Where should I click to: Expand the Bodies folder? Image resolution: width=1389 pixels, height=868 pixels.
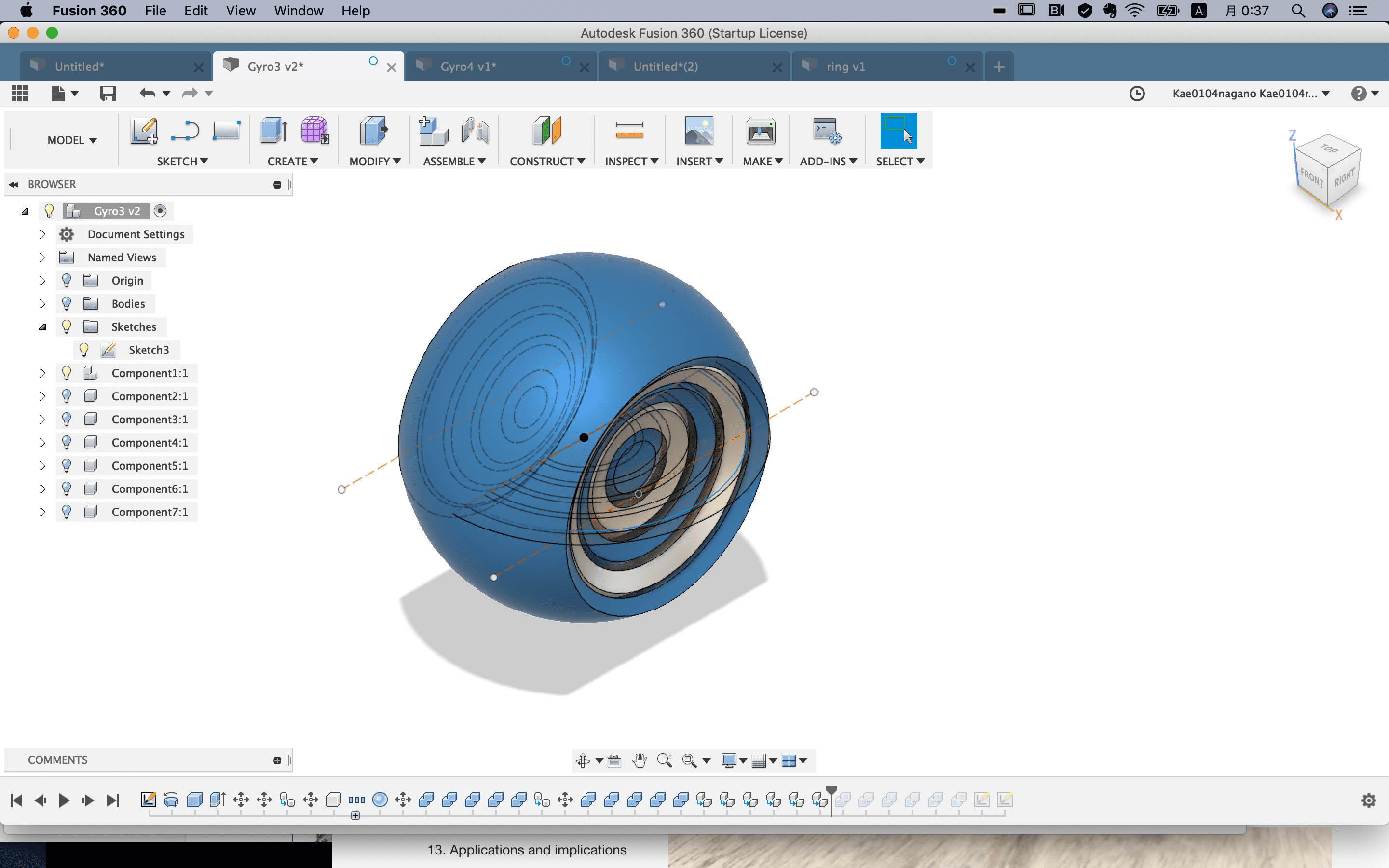(42, 304)
